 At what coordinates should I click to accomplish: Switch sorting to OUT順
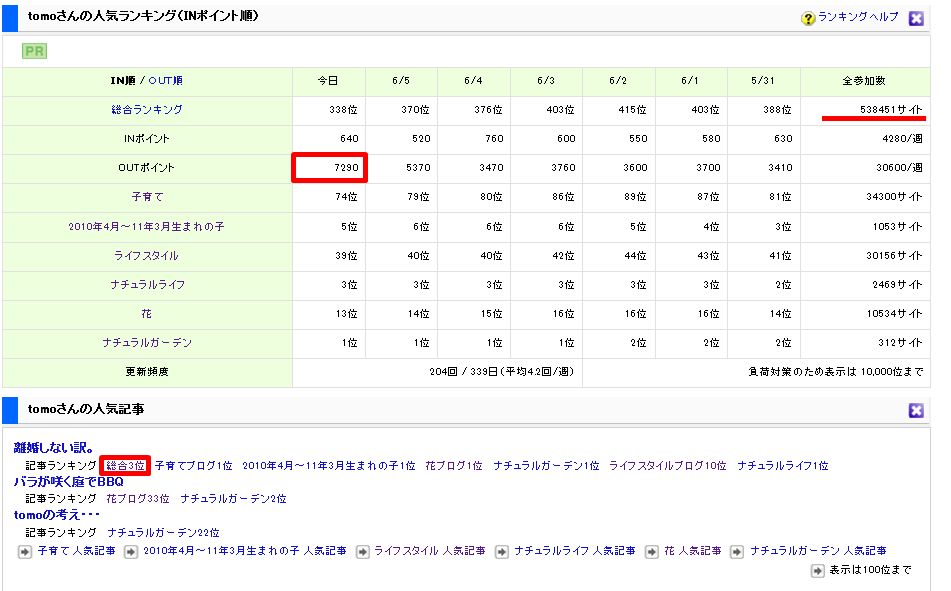pyautogui.click(x=166, y=81)
